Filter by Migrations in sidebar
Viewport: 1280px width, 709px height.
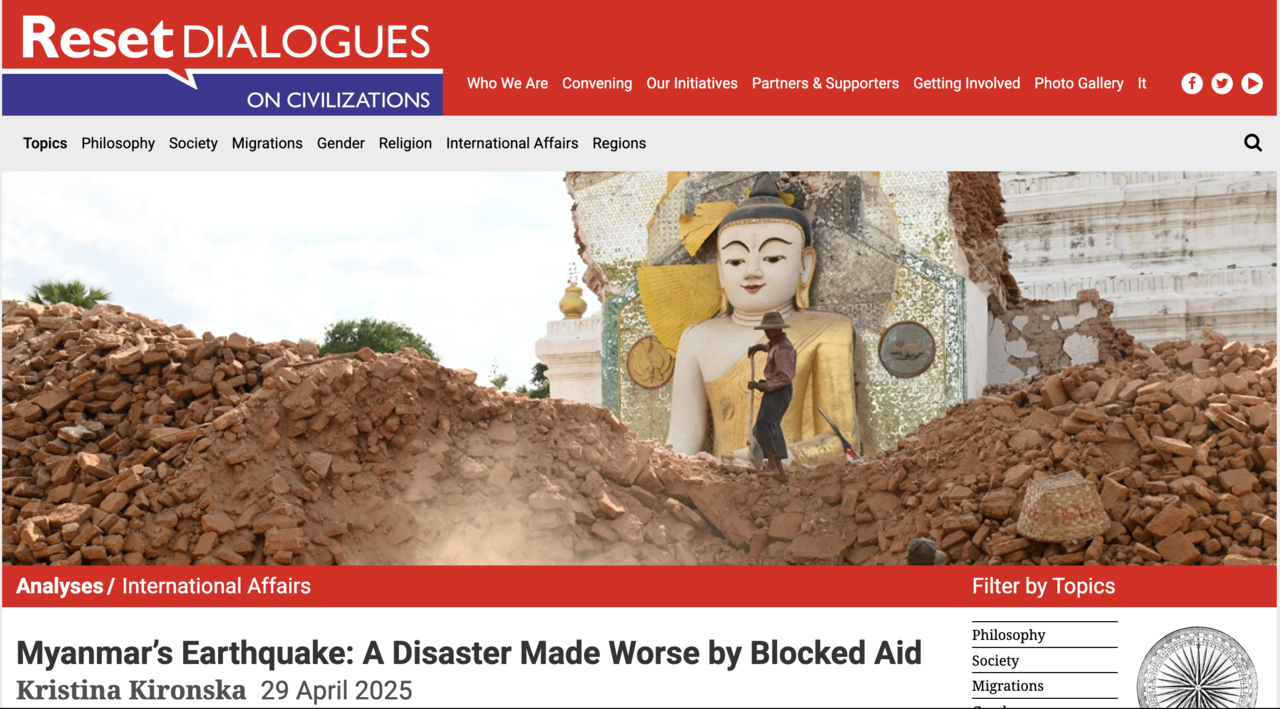coord(1008,686)
